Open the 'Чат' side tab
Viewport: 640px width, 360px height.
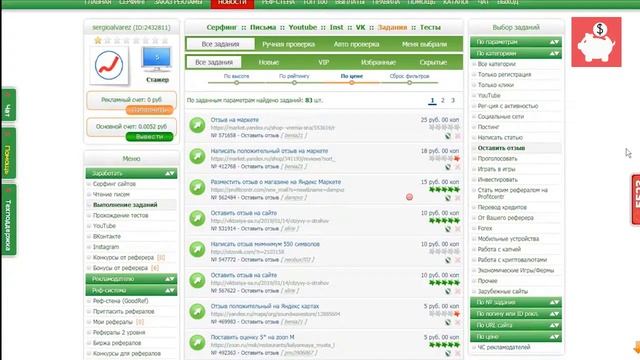pos(9,105)
